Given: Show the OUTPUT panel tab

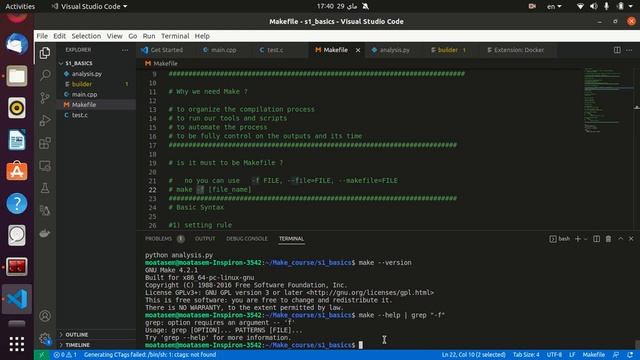Looking at the screenshot, I should point(205,239).
